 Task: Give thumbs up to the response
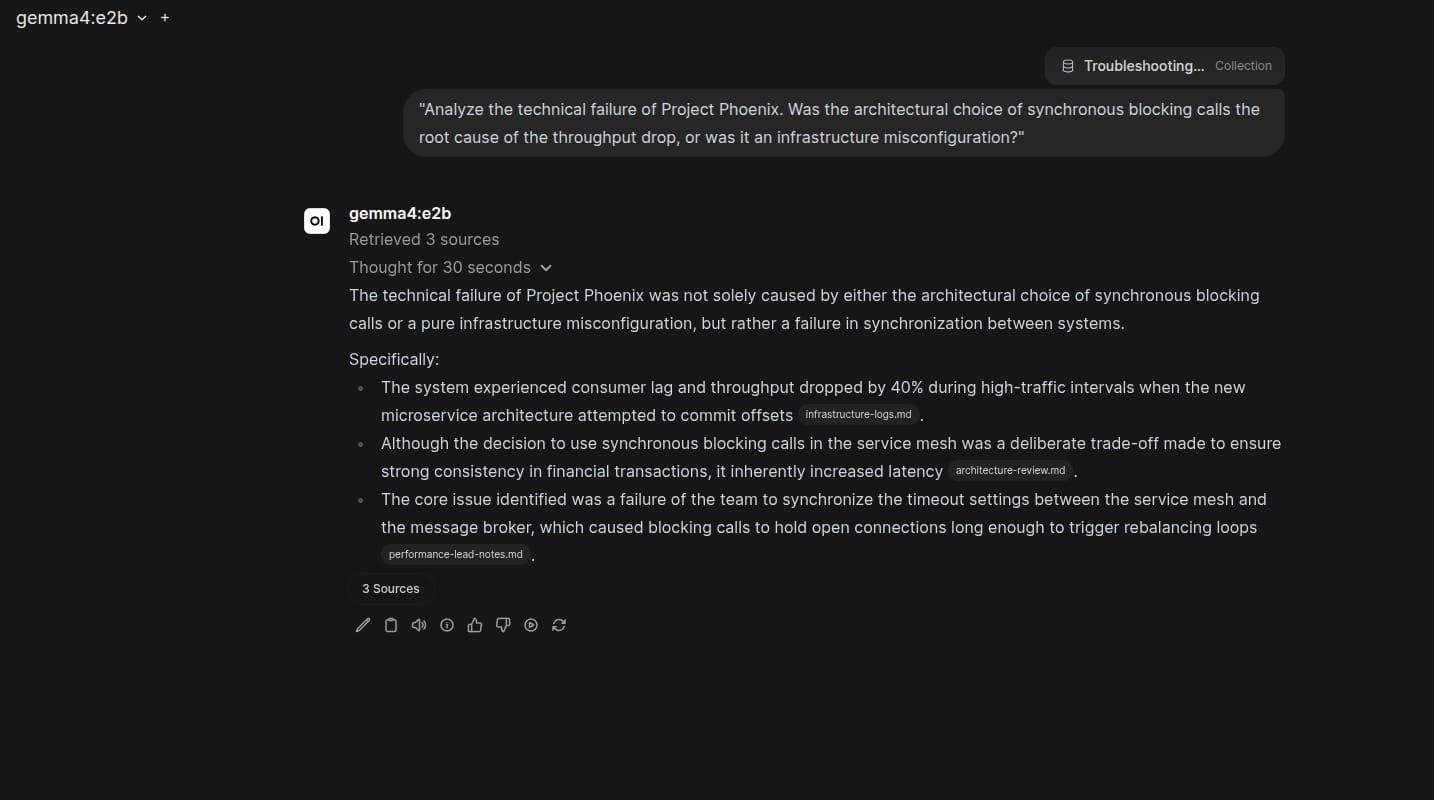(475, 625)
